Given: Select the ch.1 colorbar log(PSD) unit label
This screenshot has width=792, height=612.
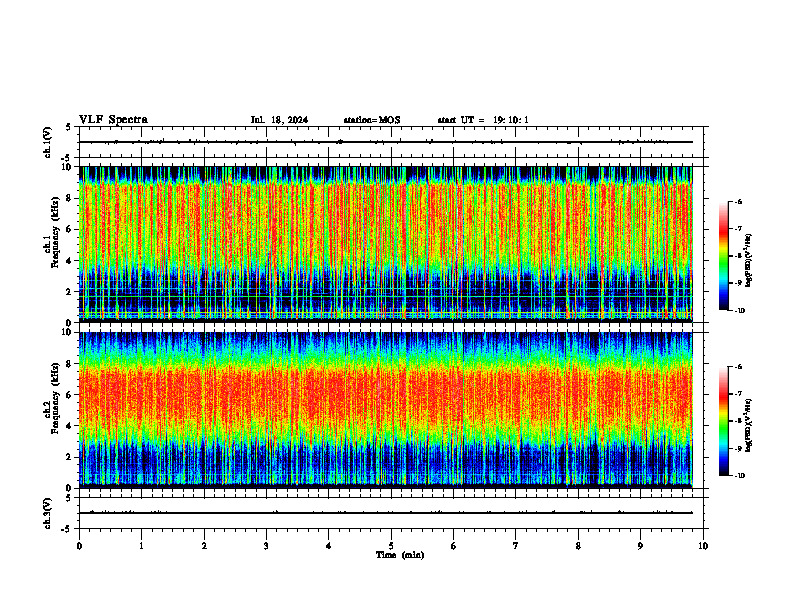Looking at the screenshot, I should point(749,261).
